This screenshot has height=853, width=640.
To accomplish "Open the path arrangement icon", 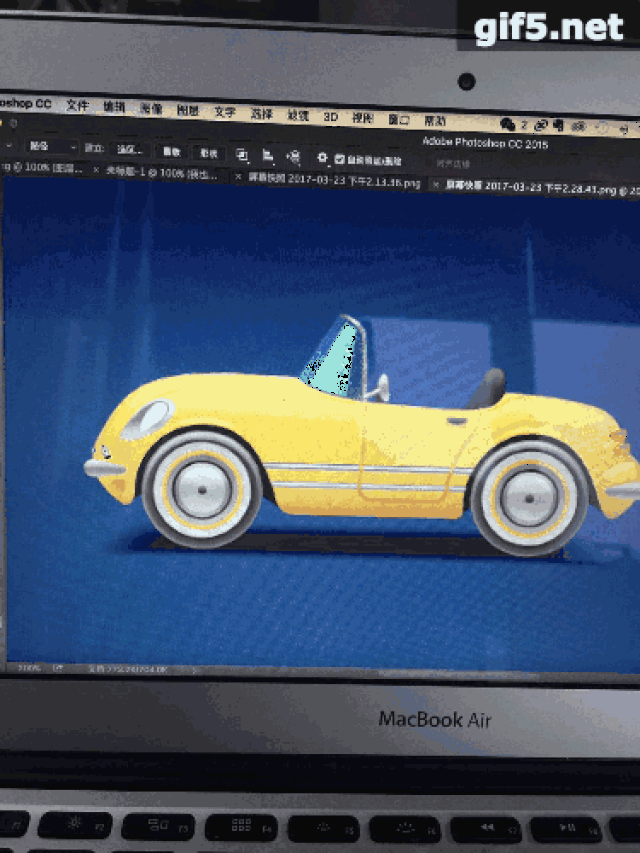I will [x=293, y=158].
